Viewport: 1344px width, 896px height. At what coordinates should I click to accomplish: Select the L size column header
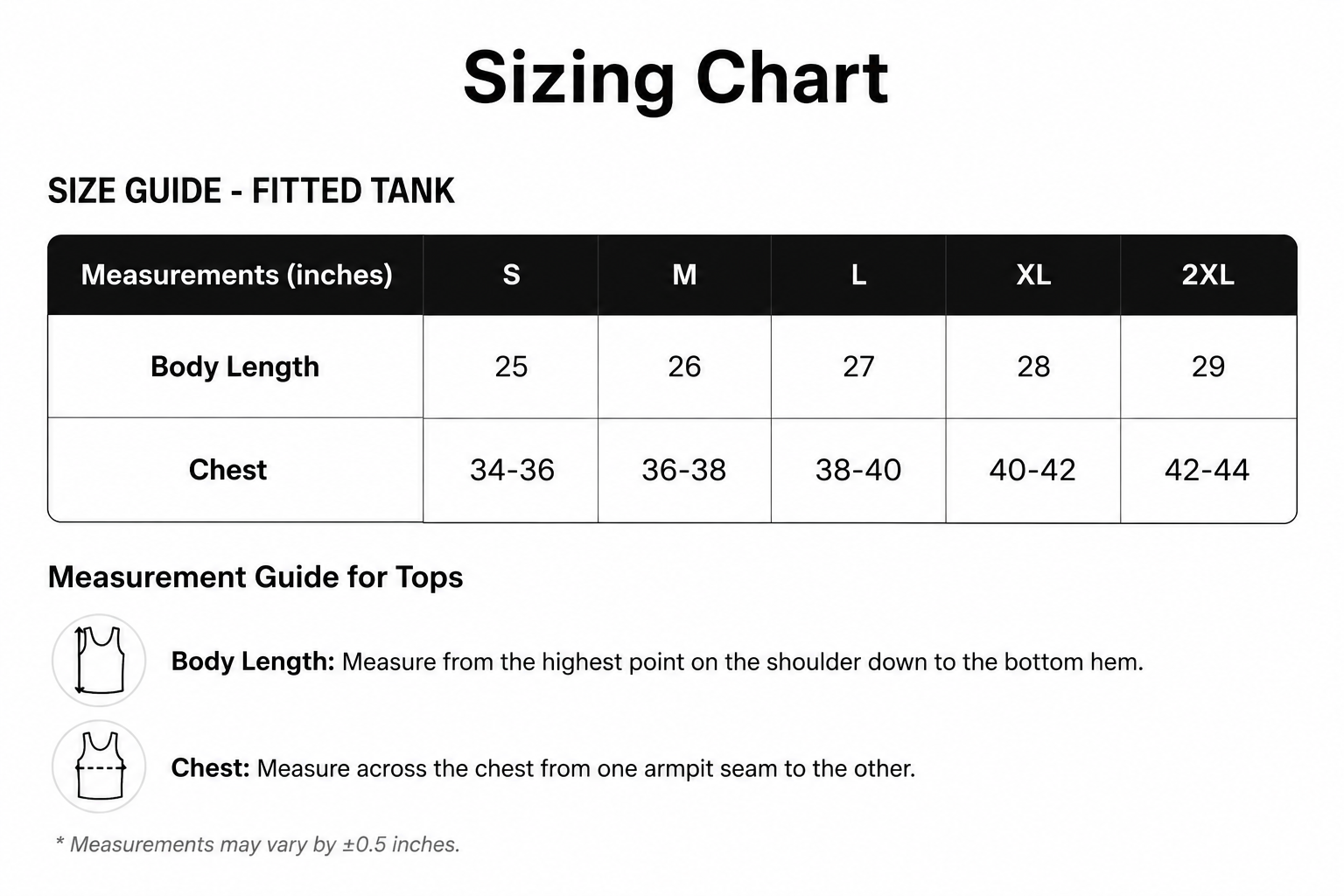pyautogui.click(x=858, y=275)
